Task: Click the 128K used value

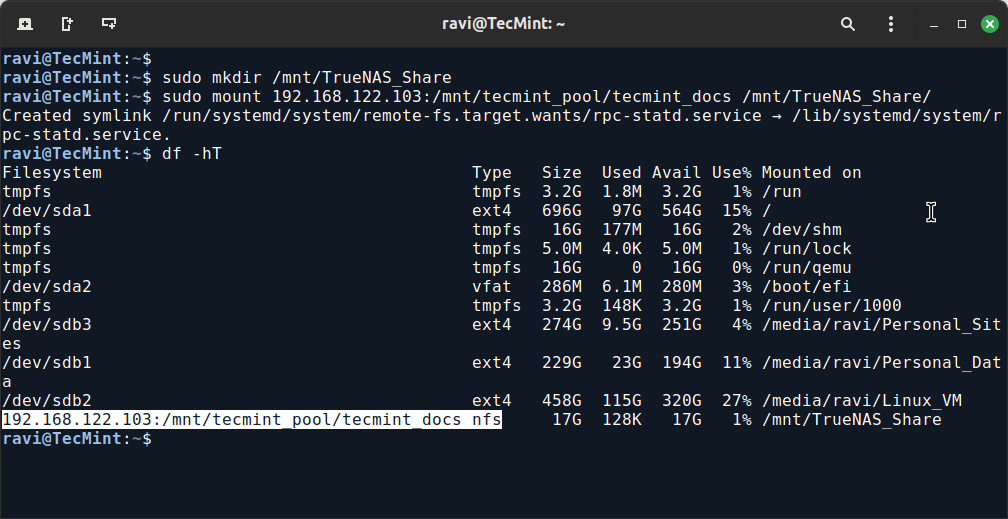Action: tap(622, 420)
